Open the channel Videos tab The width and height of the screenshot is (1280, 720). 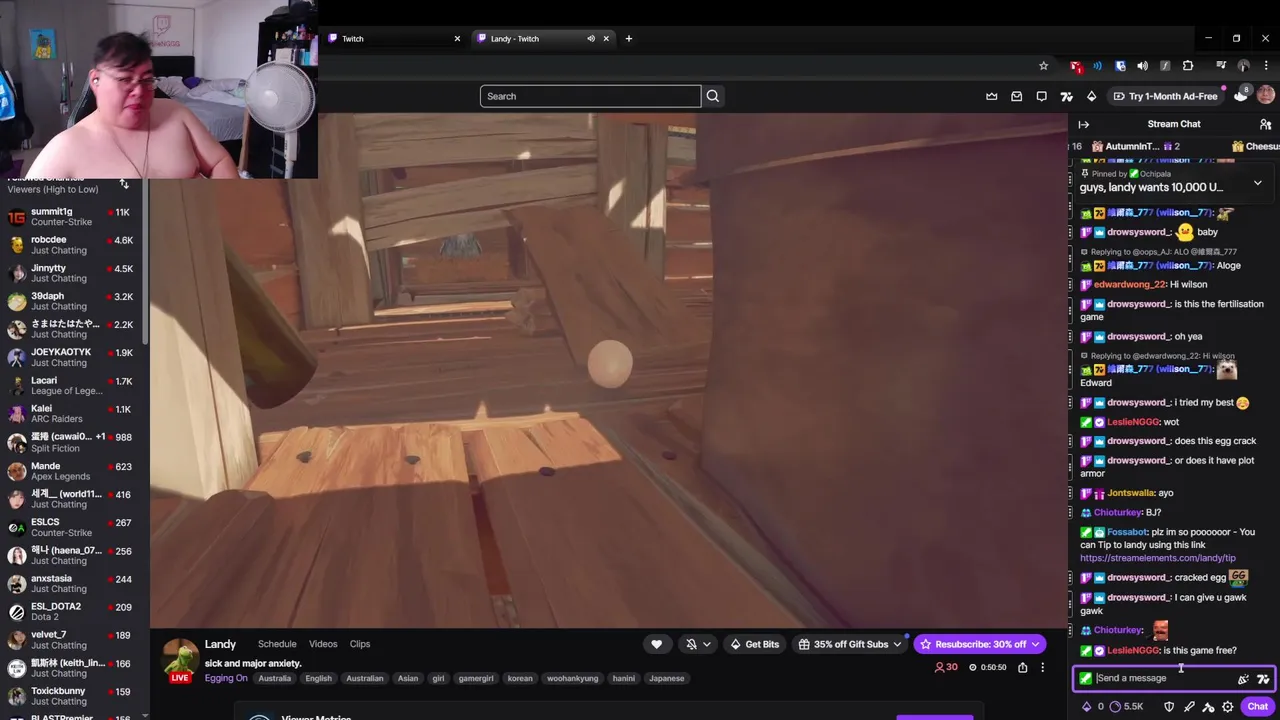(323, 644)
